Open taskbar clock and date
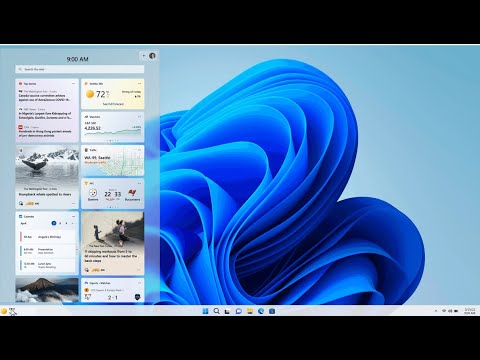The image size is (480, 360). click(470, 311)
